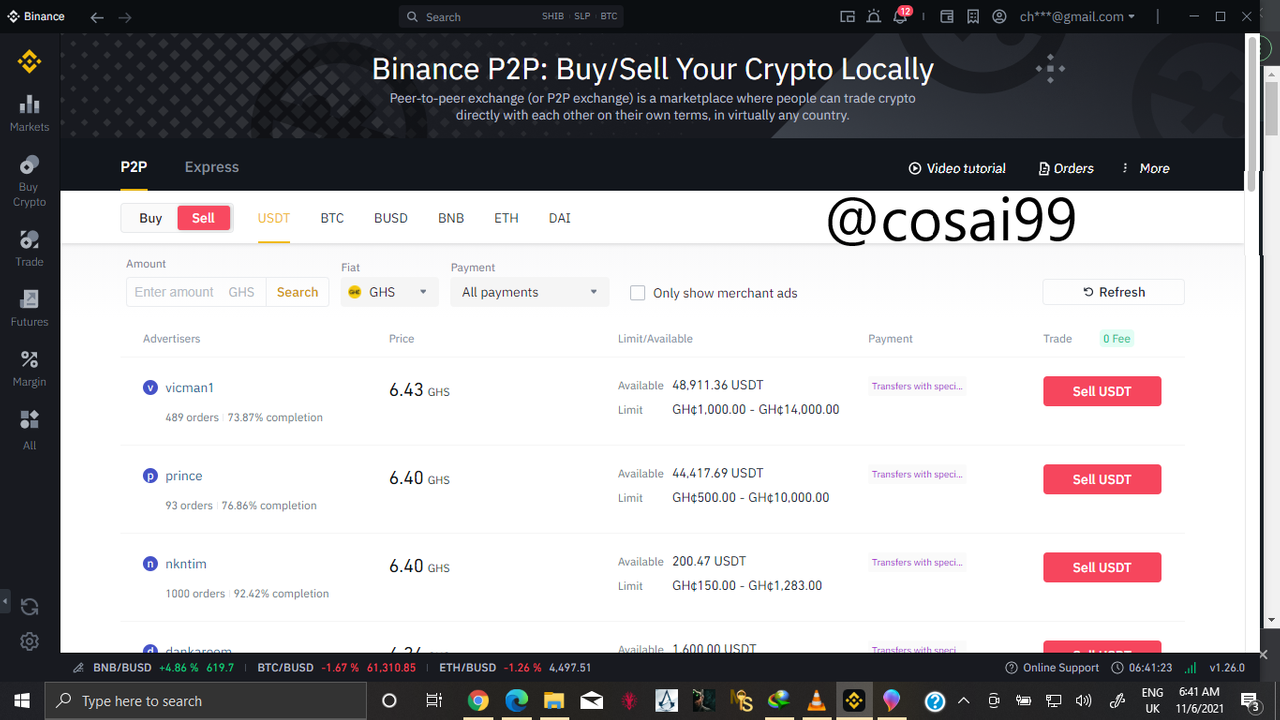Select the BNB coin tab
This screenshot has width=1280, height=720.
(451, 218)
